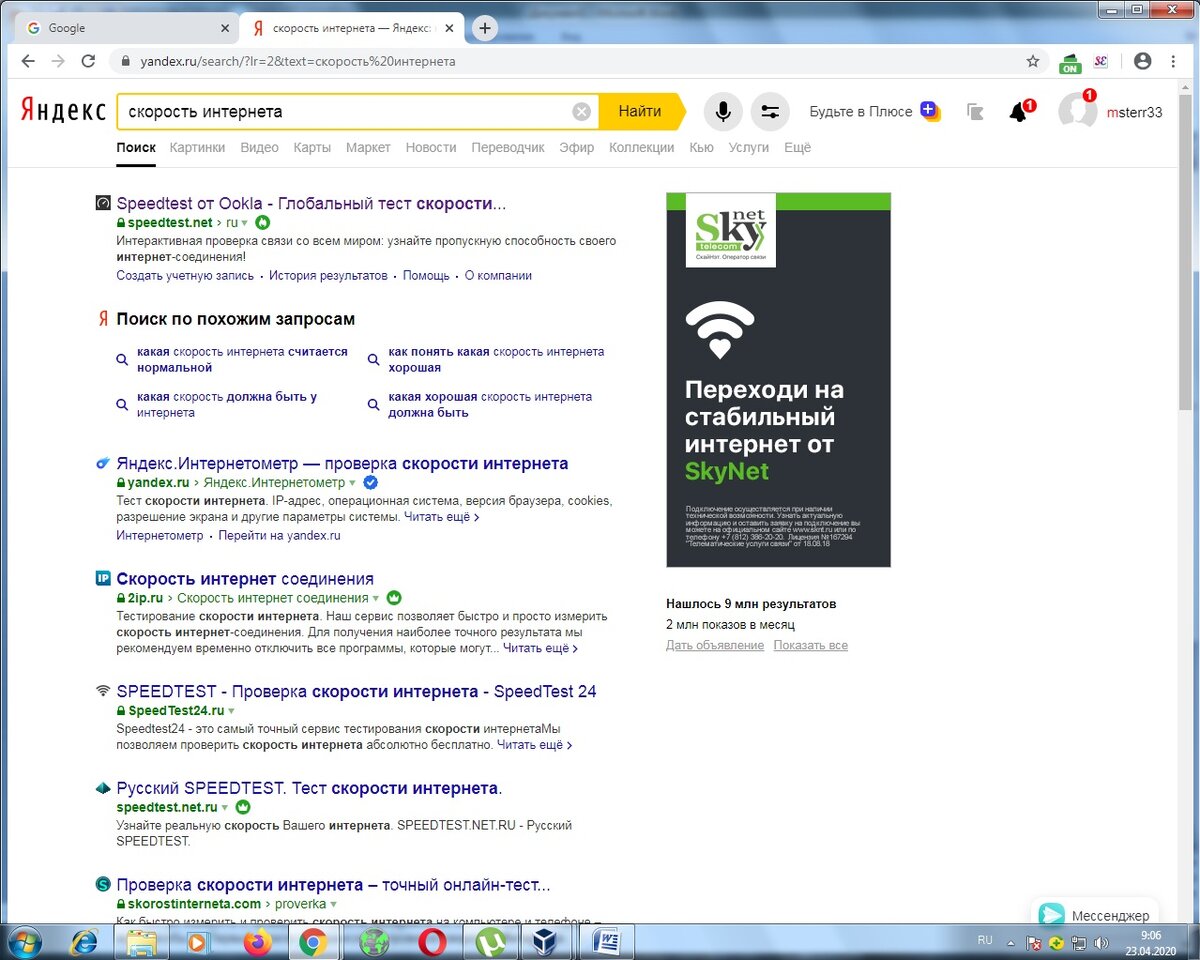Expand the Яндекс.Интернетометр result dropdown arrow
Viewport: 1200px width, 960px height.
click(352, 483)
